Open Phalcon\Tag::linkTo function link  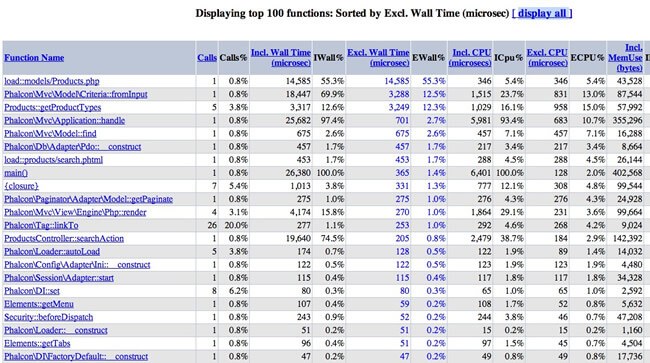pos(41,225)
